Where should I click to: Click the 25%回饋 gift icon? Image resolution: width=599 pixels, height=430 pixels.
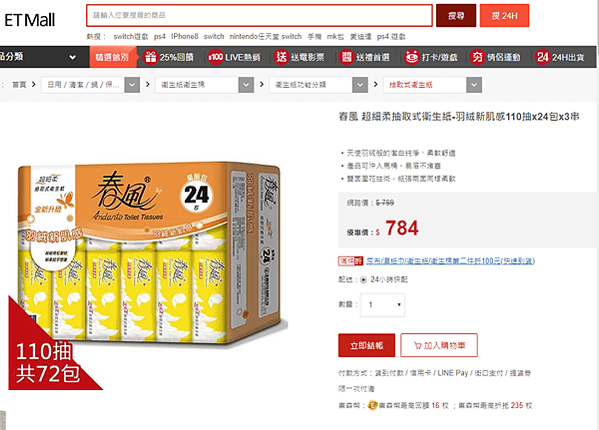coord(150,57)
